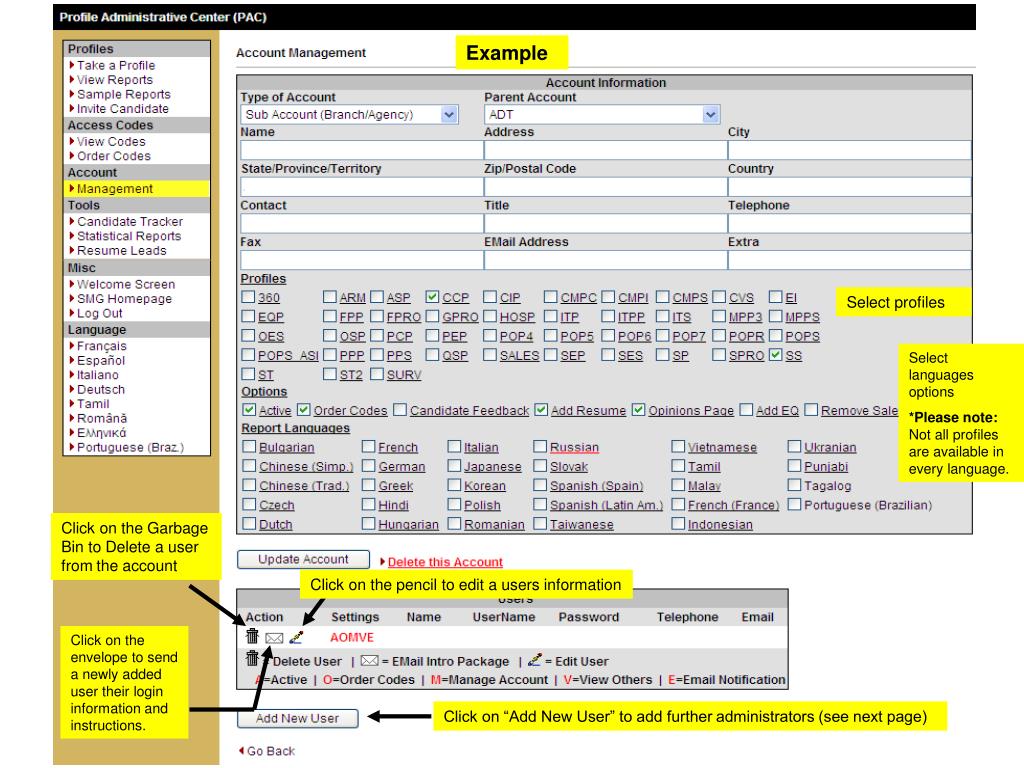The height and width of the screenshot is (768, 1024).
Task: Click Log Out in sidebar
Action: [99, 313]
